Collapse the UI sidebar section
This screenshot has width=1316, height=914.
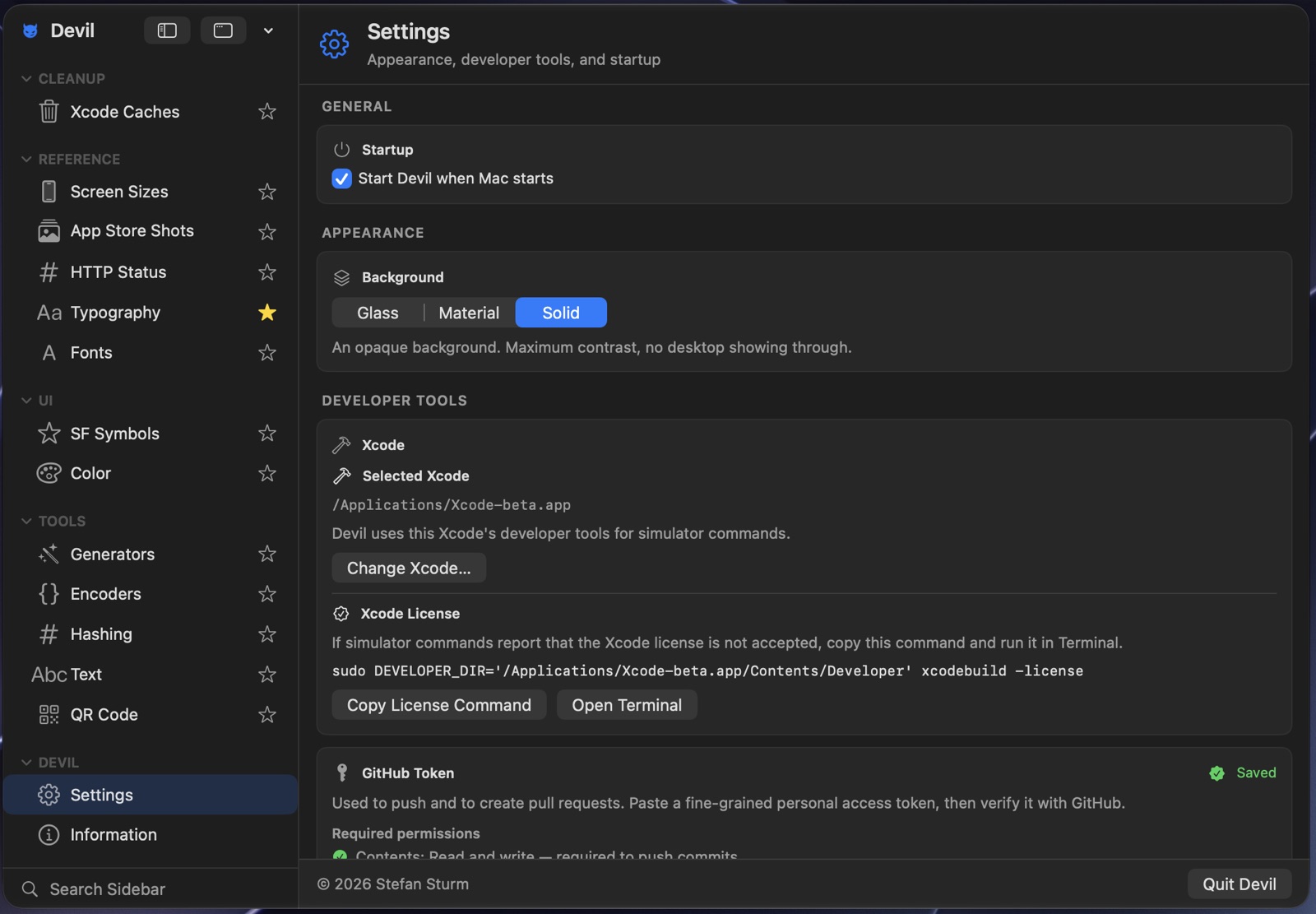click(x=26, y=401)
